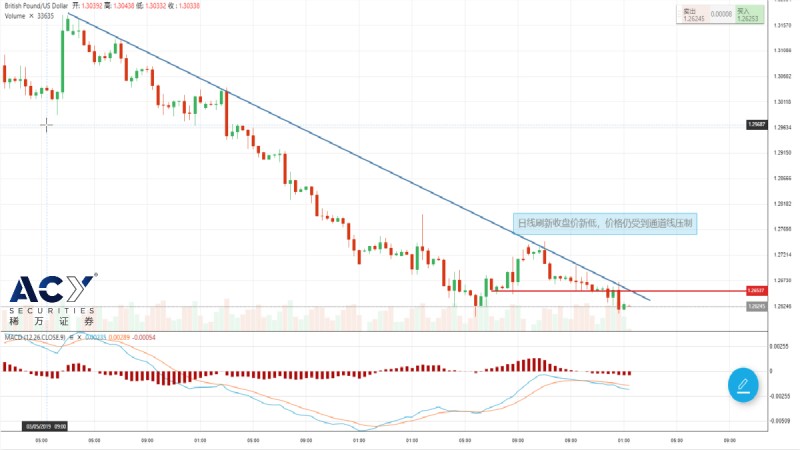Click the Volume indicator label
This screenshot has height=450, width=800.
pos(15,16)
